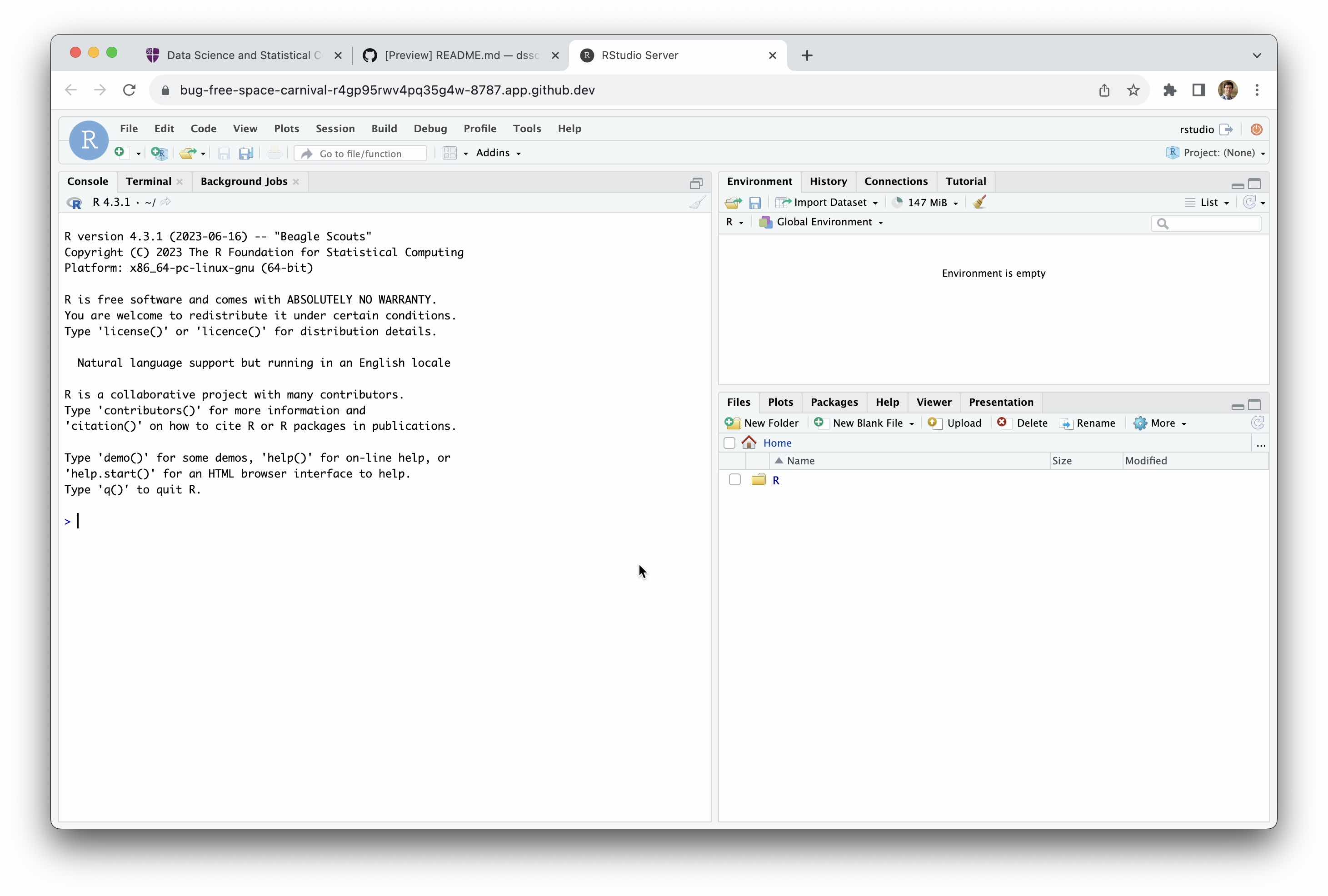
Task: Clear environment objects with broom icon
Action: pyautogui.click(x=979, y=202)
